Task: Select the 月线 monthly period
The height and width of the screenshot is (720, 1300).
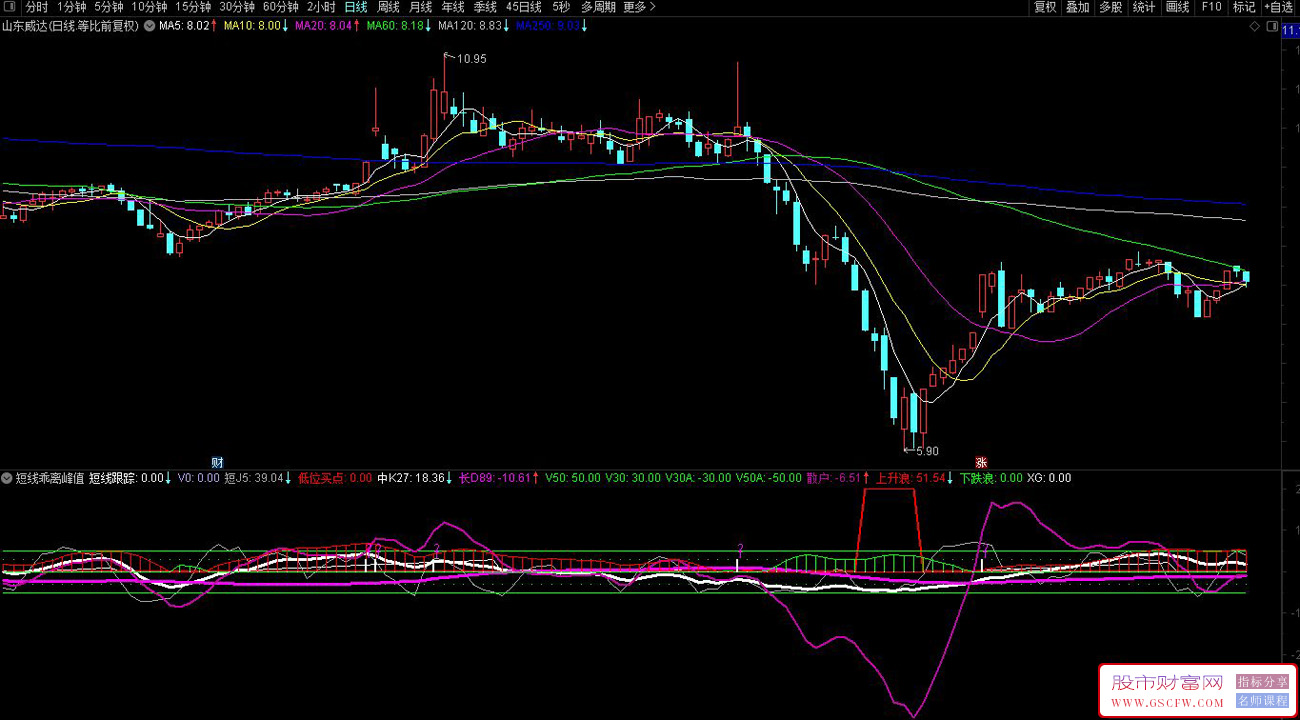Action: (420, 7)
